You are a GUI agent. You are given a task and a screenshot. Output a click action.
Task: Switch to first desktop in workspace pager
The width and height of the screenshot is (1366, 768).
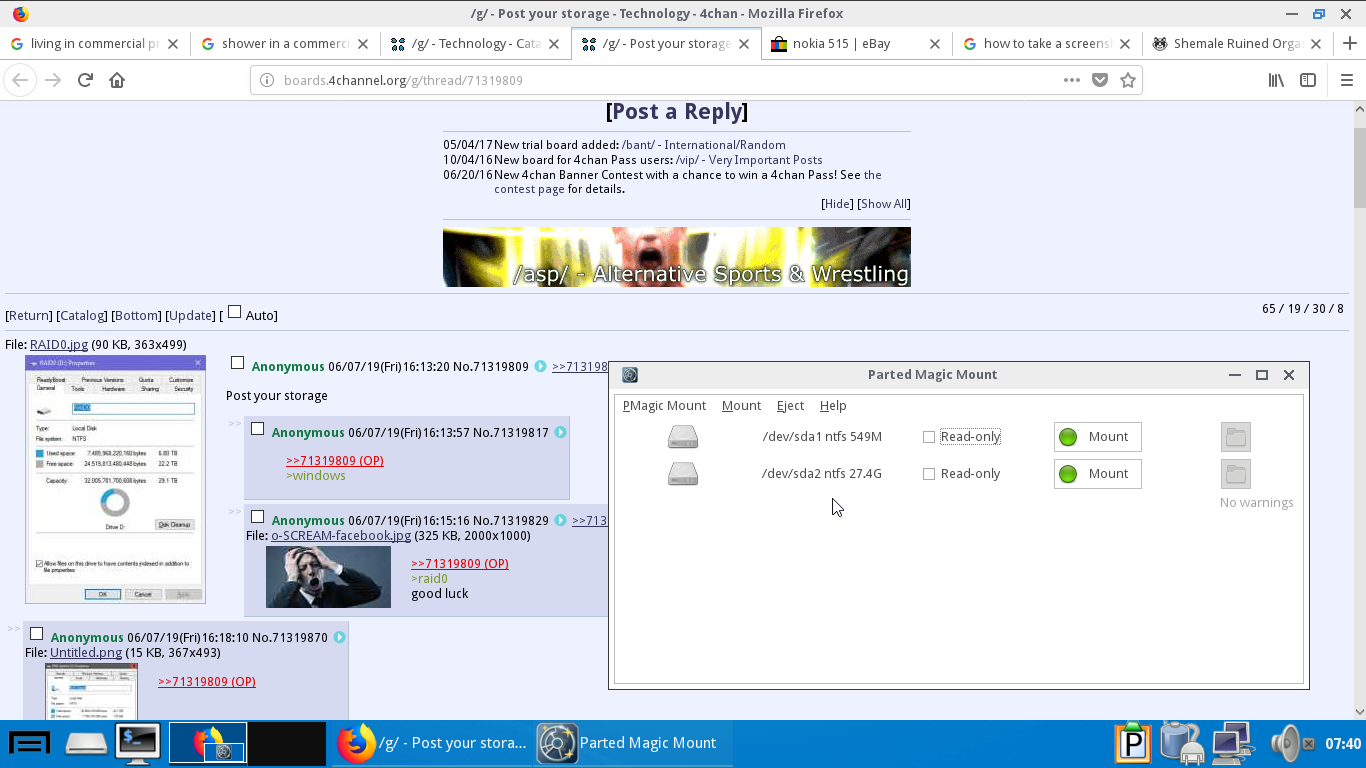coord(208,743)
